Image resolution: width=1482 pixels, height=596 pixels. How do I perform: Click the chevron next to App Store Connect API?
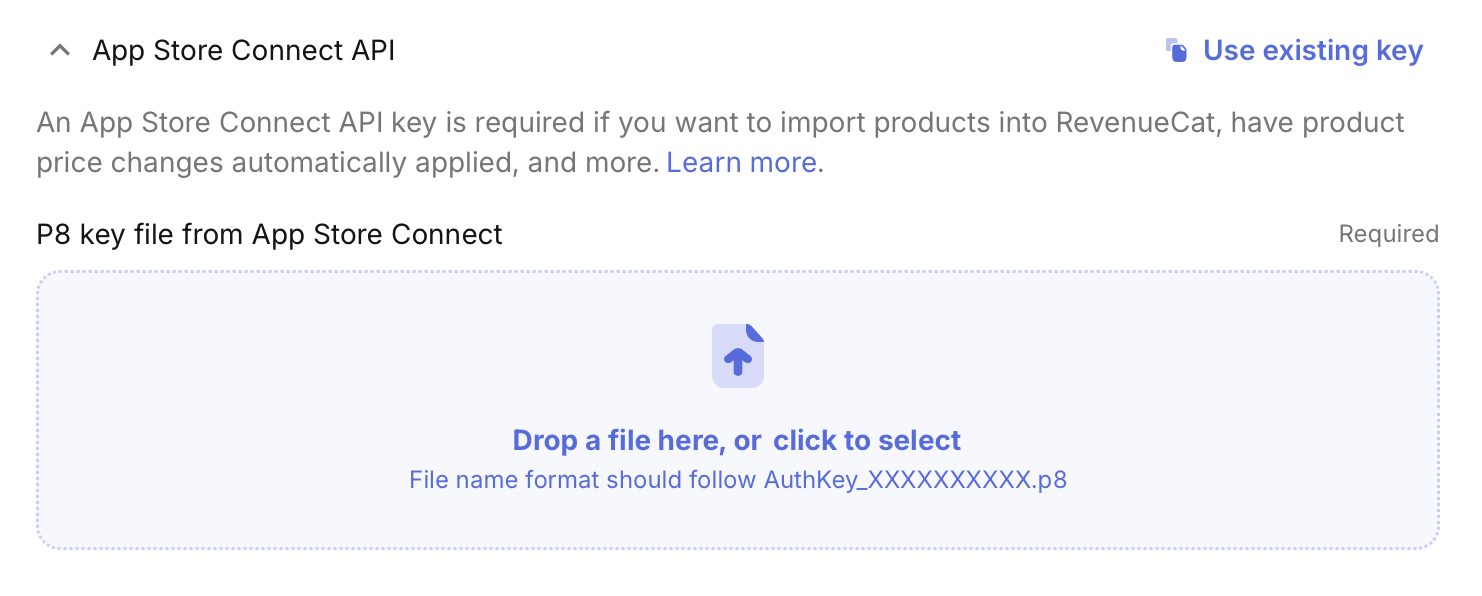(x=60, y=49)
